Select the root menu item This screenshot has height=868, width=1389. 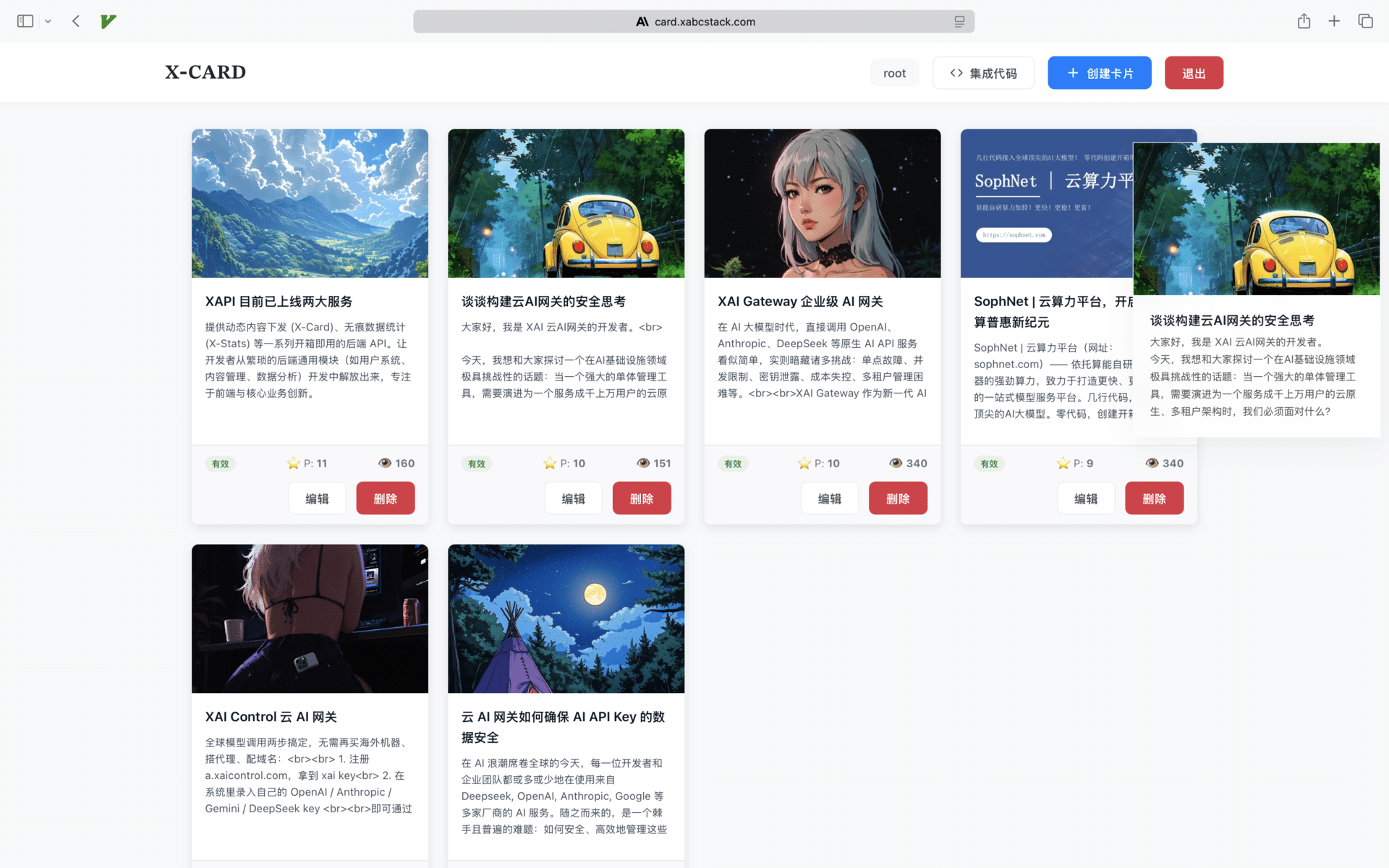(x=894, y=72)
